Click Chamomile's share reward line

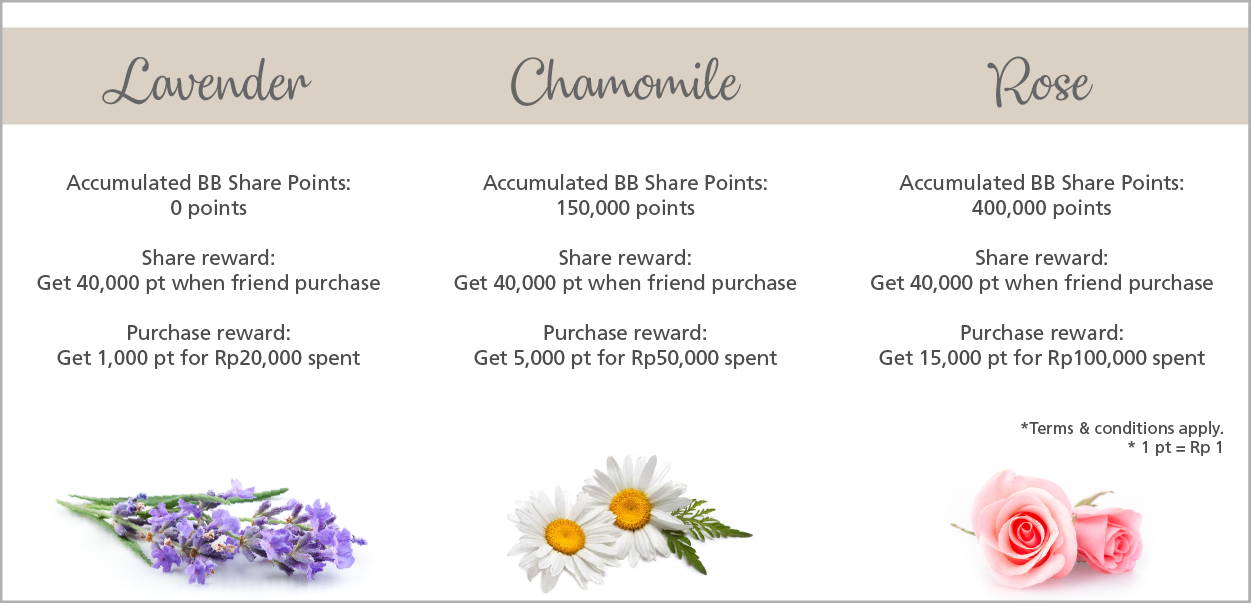click(625, 283)
